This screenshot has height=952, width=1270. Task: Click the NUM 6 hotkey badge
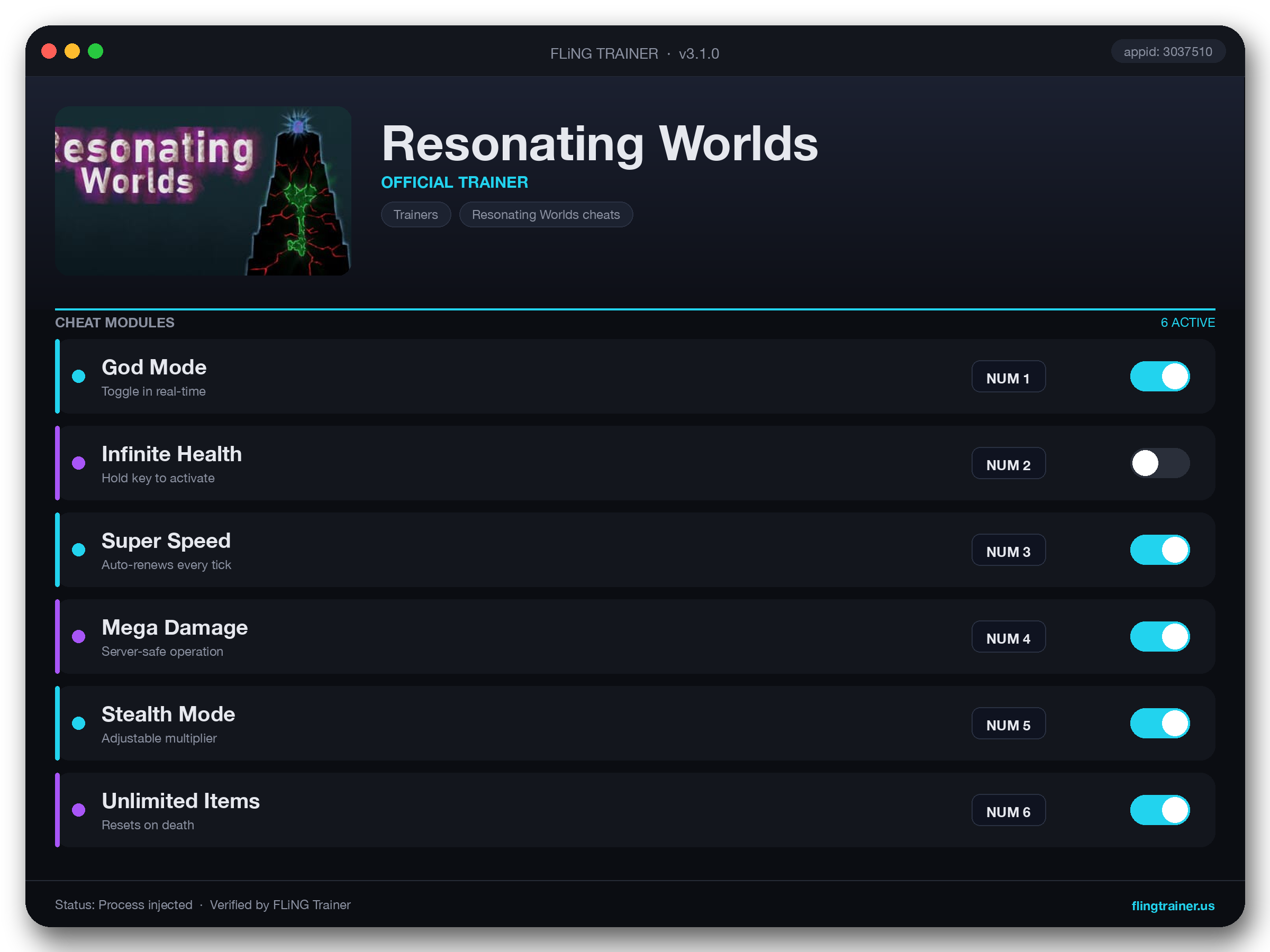[1008, 810]
